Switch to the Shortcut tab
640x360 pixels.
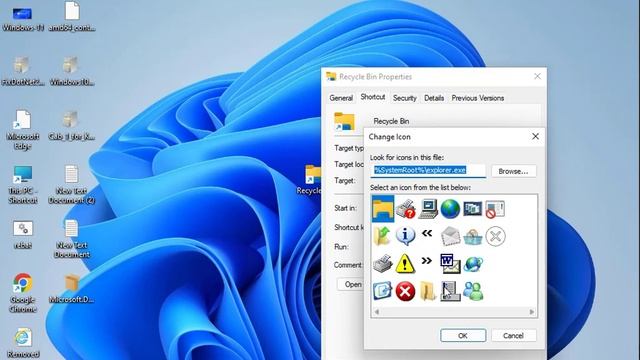coord(373,97)
